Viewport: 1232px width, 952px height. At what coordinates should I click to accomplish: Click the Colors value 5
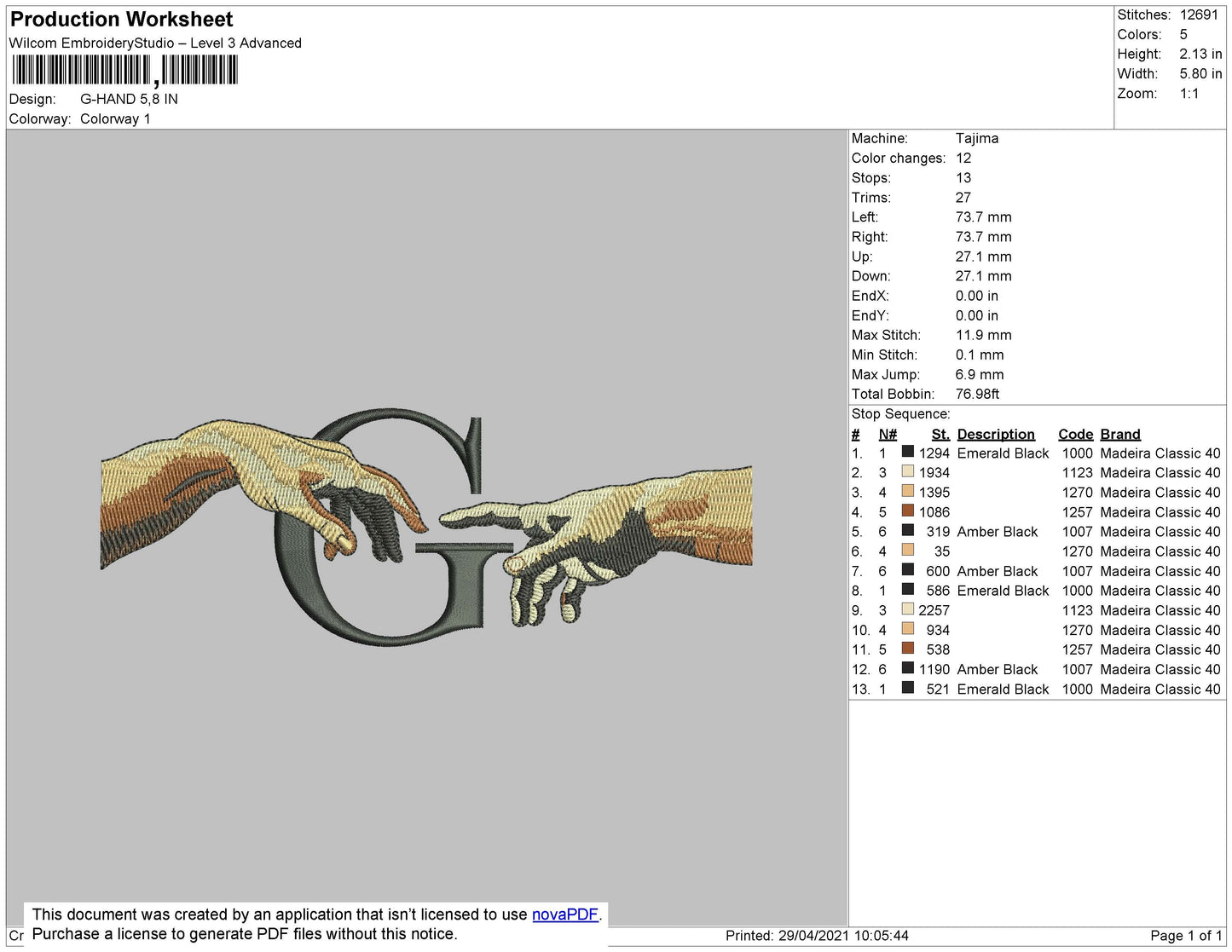pyautogui.click(x=1183, y=34)
